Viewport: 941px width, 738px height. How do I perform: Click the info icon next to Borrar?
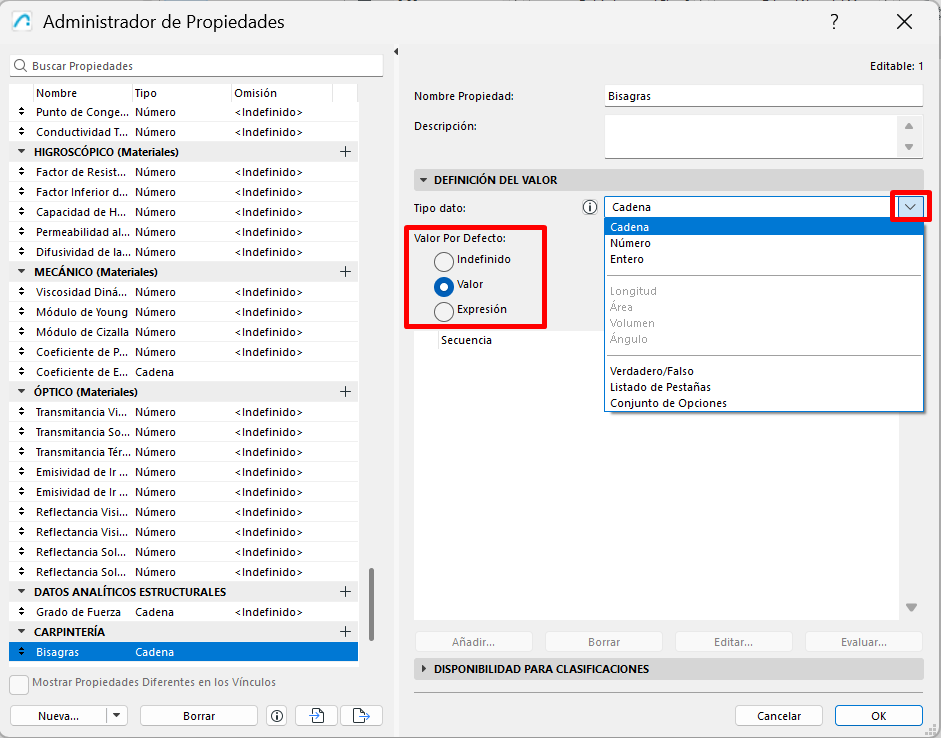point(277,715)
